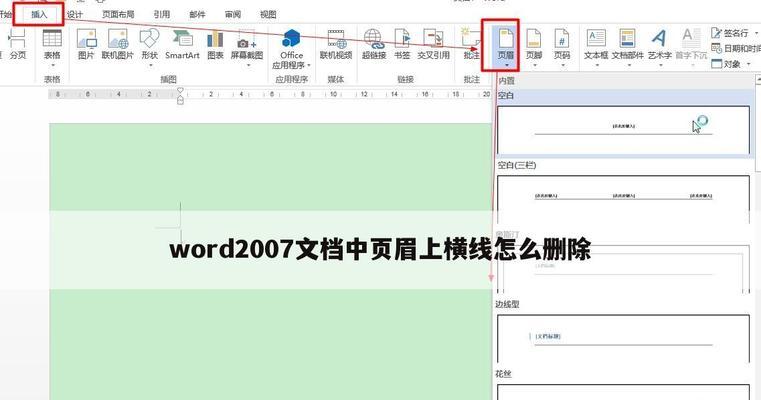Insert a 超链接 hyperlink
761x400 pixels.
(374, 44)
